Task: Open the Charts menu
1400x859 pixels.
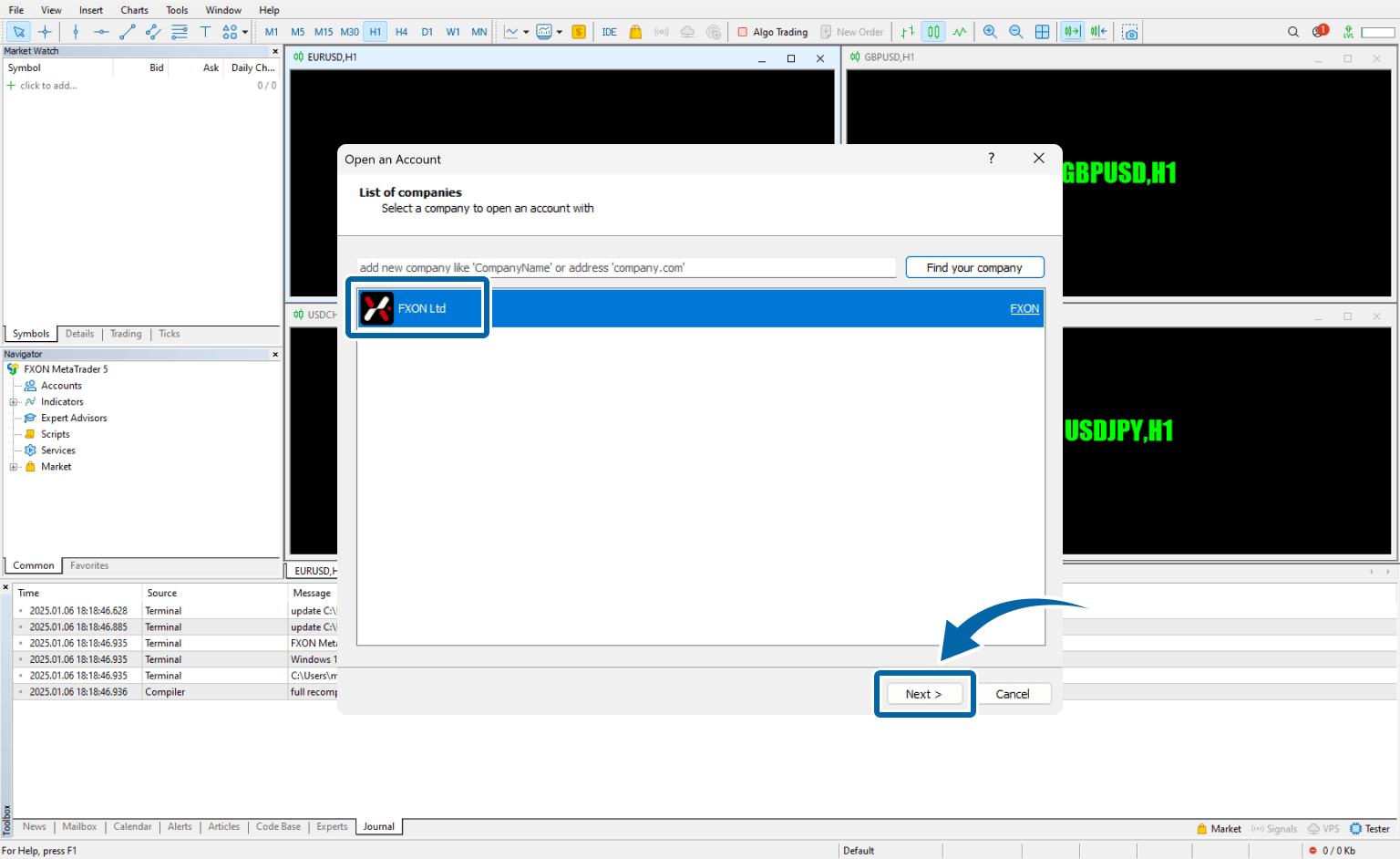Action: 135,10
